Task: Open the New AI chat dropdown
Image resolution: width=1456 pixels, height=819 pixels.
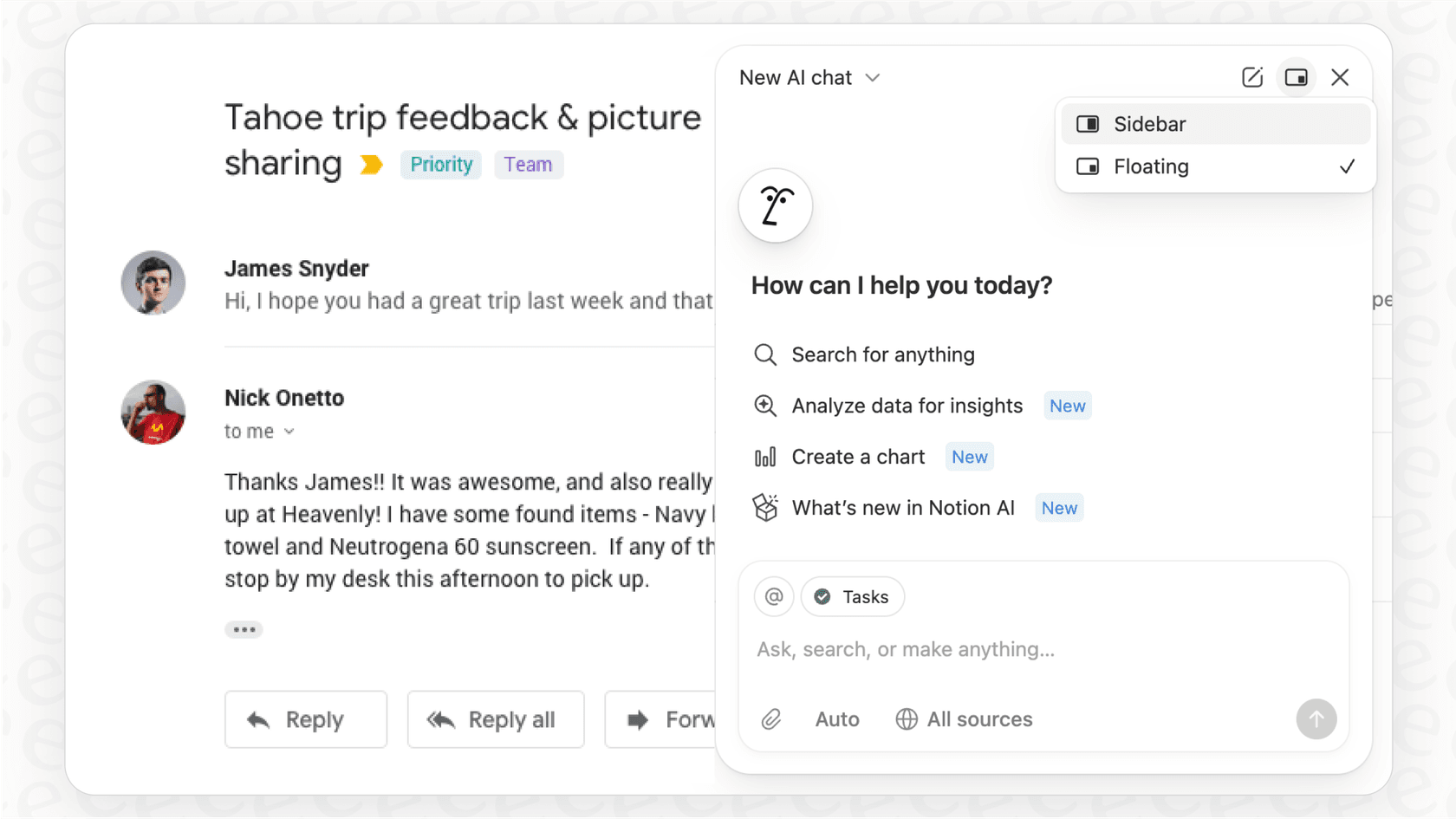Action: point(809,77)
